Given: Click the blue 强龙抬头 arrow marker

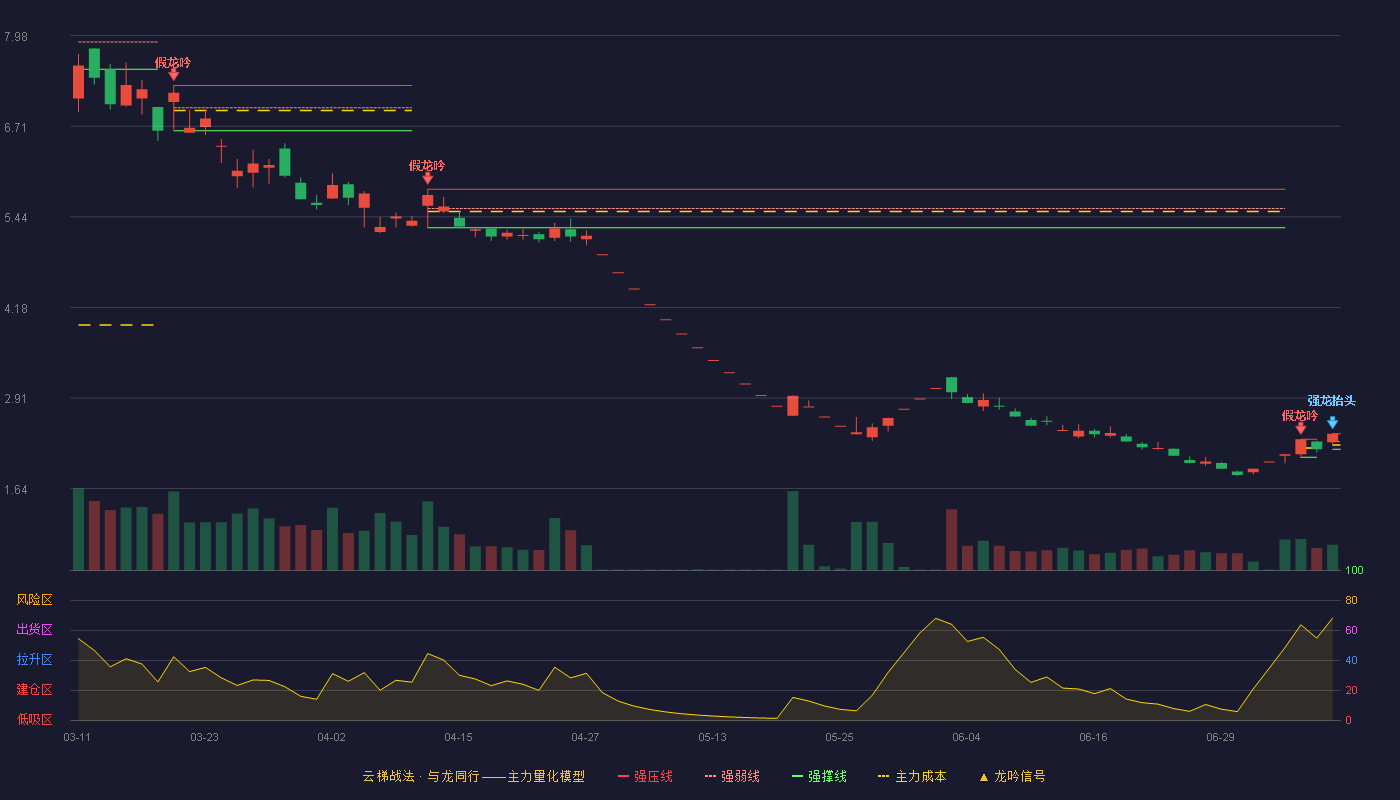Looking at the screenshot, I should pyautogui.click(x=1332, y=422).
